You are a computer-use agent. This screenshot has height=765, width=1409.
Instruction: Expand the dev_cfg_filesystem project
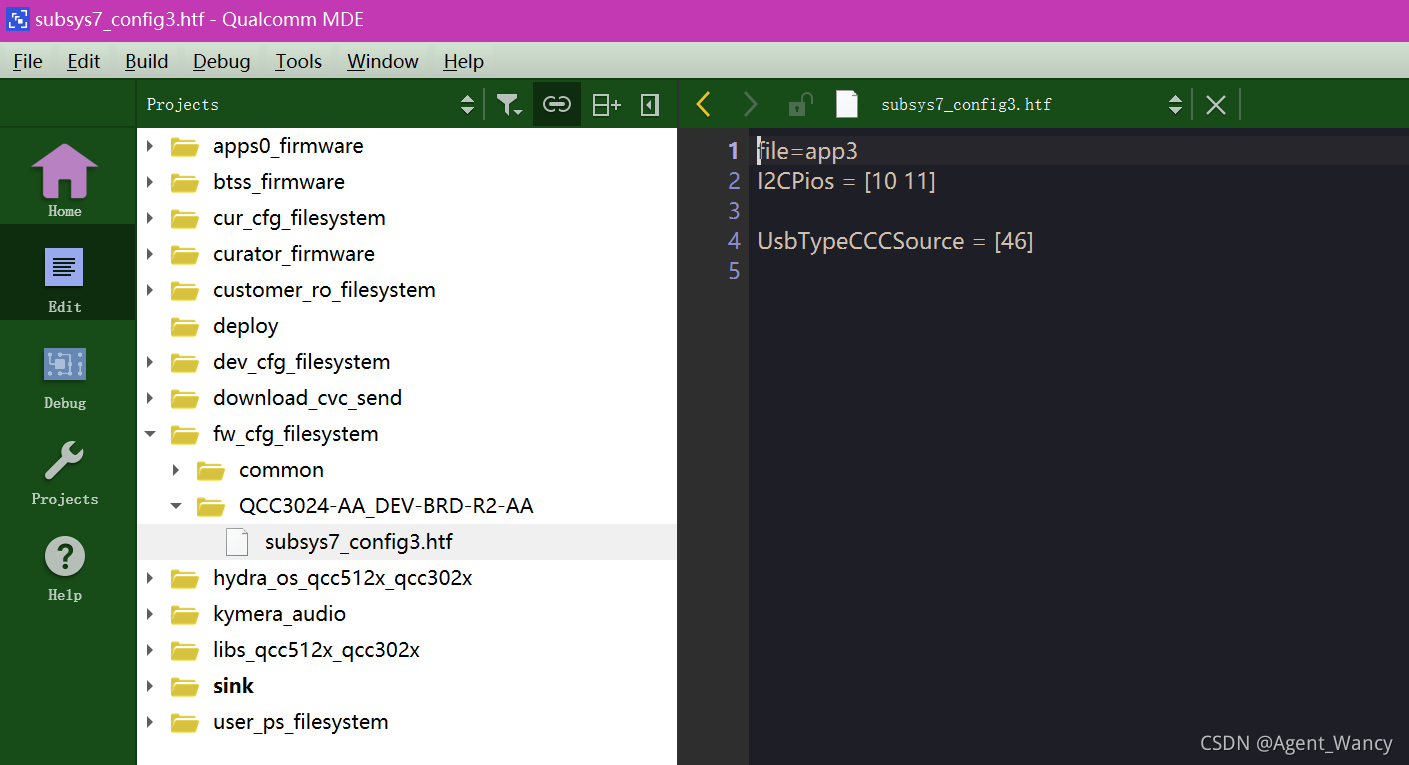click(x=150, y=362)
